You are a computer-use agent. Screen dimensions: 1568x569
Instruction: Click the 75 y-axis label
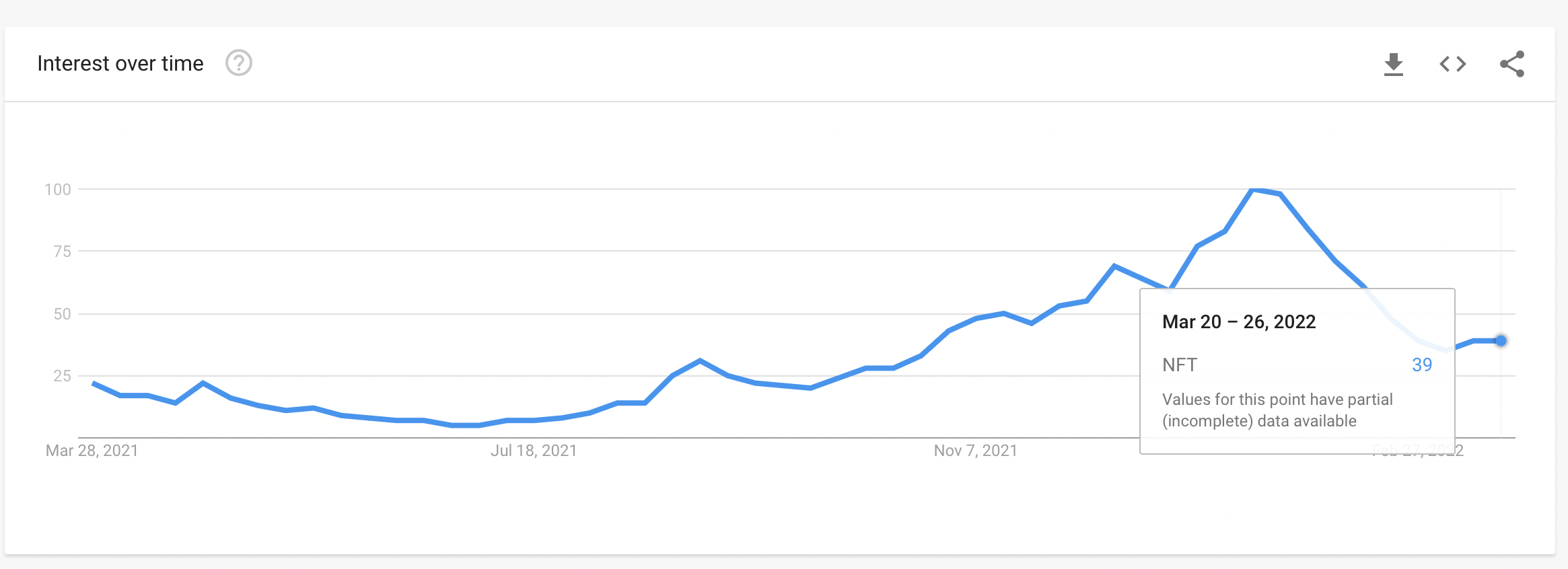tap(62, 252)
